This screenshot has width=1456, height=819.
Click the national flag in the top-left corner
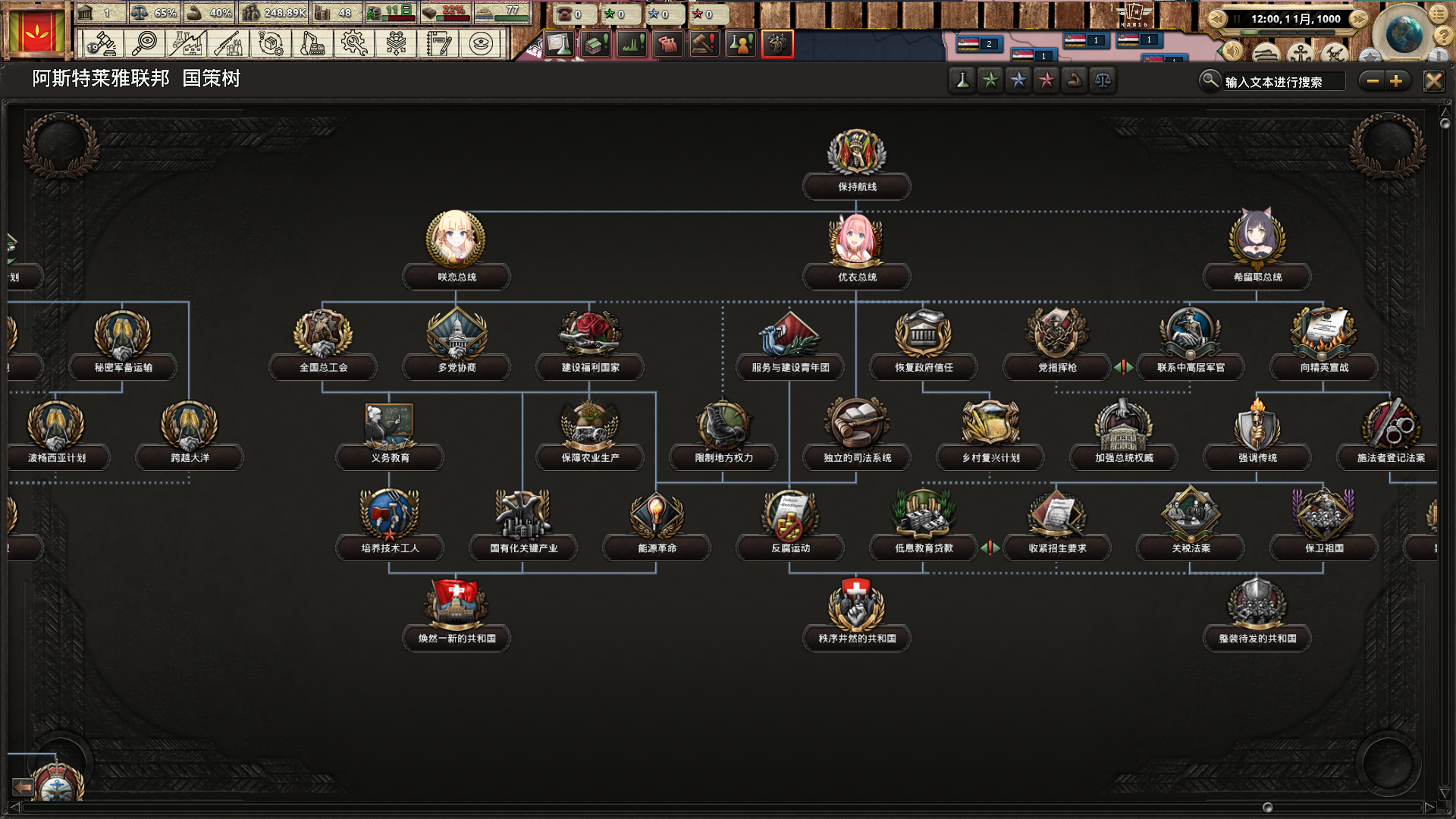pos(36,31)
